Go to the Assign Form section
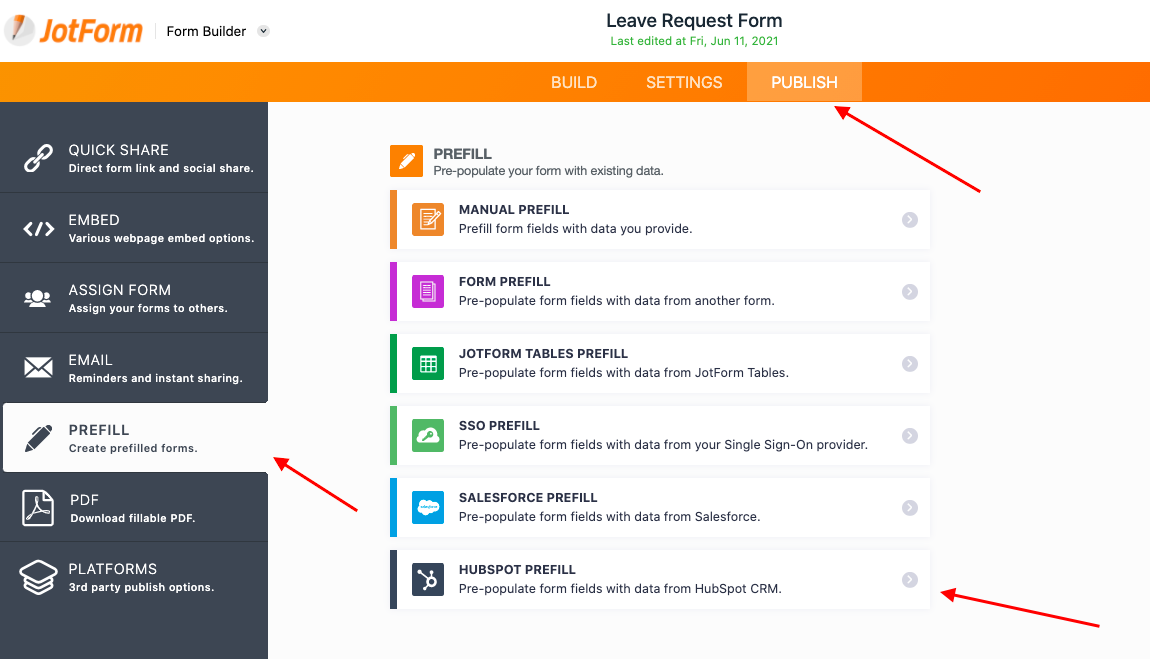Screen dimensions: 1150x659 pos(134,298)
